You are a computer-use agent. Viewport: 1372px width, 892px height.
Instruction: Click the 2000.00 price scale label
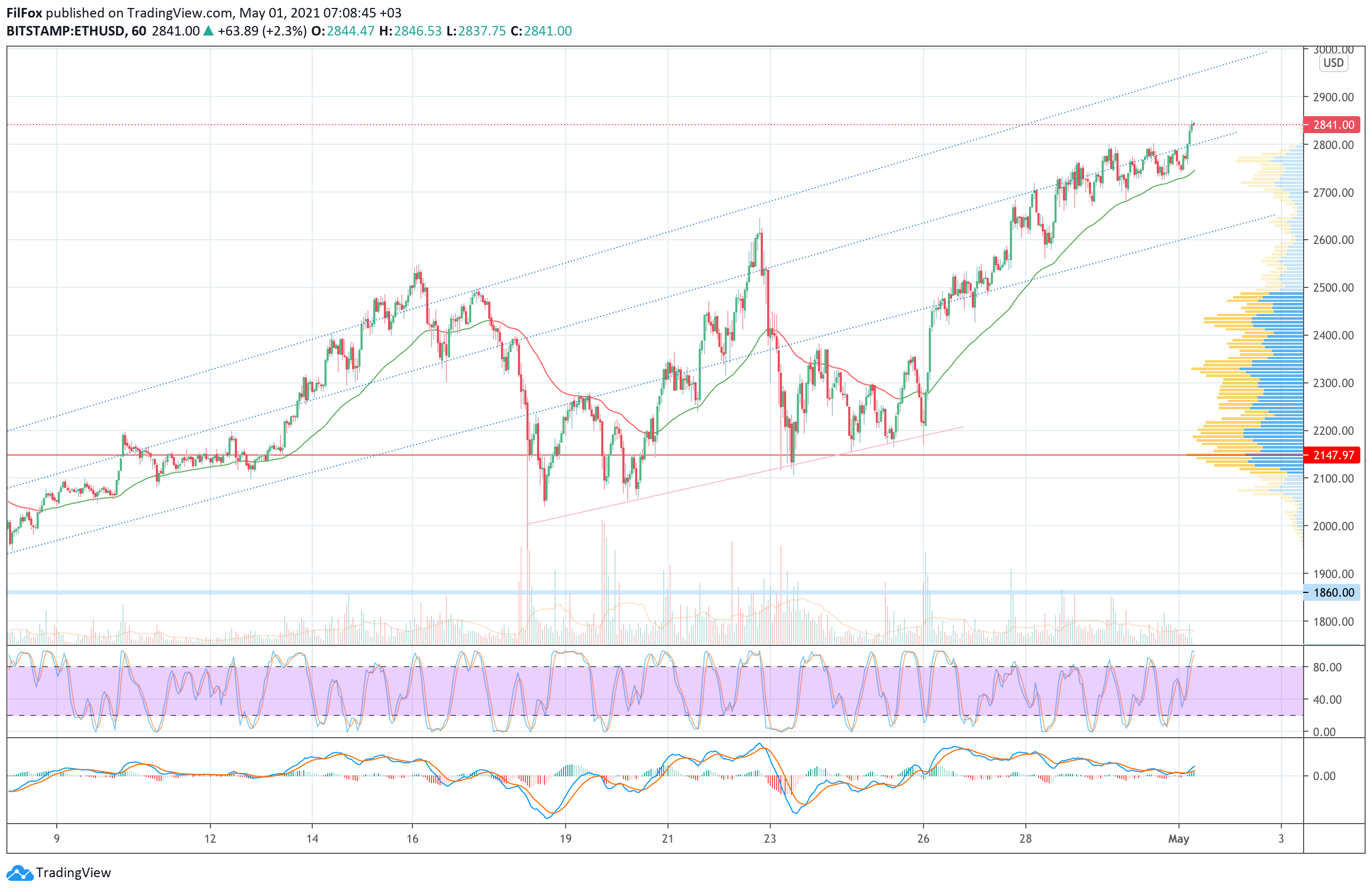1333,526
